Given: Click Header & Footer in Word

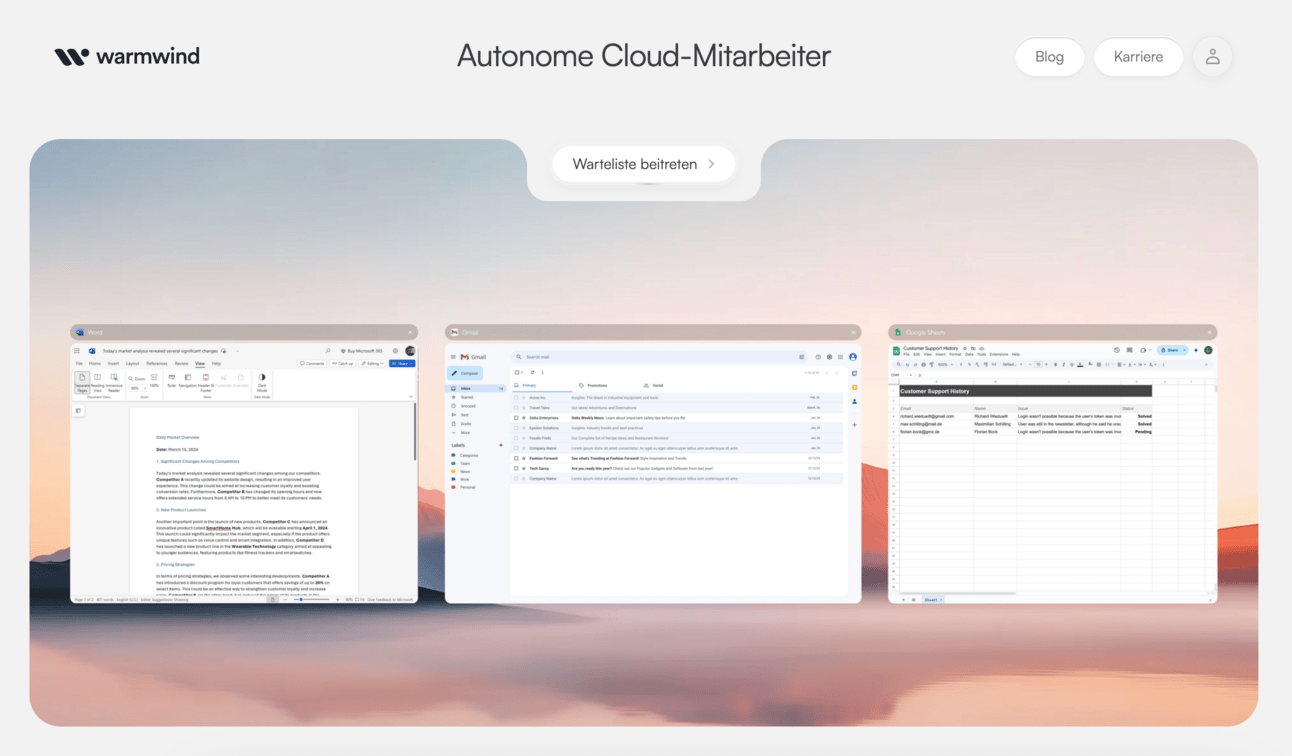Looking at the screenshot, I should click(x=205, y=383).
